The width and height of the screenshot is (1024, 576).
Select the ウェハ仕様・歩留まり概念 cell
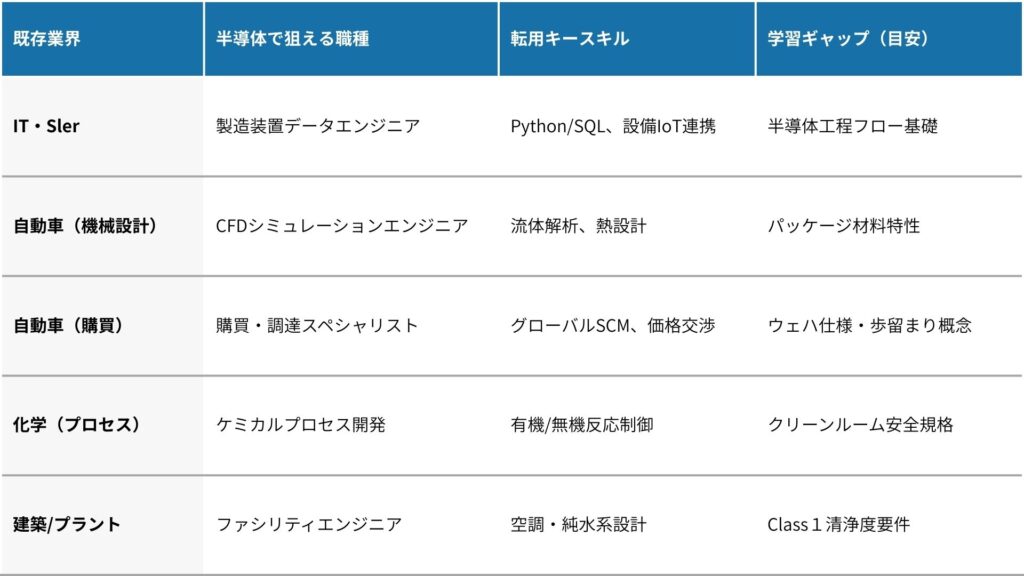coord(870,325)
